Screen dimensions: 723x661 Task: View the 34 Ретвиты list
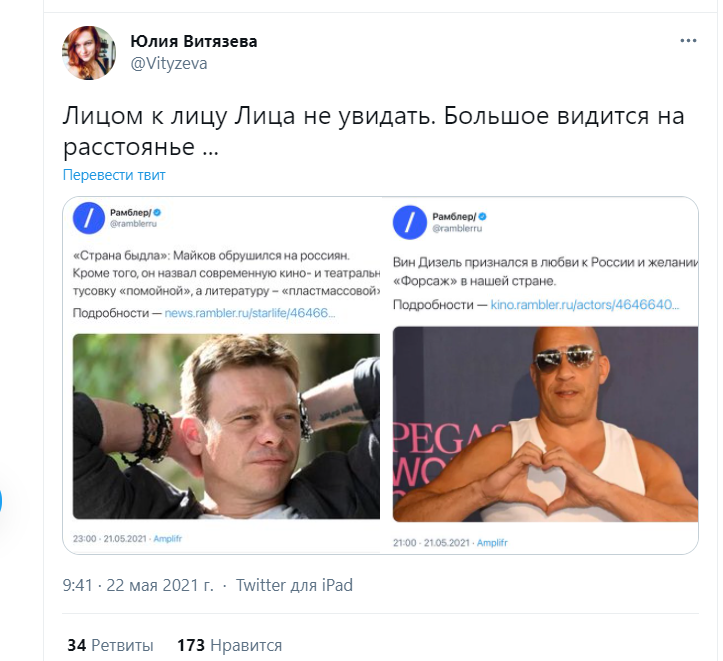tap(110, 645)
